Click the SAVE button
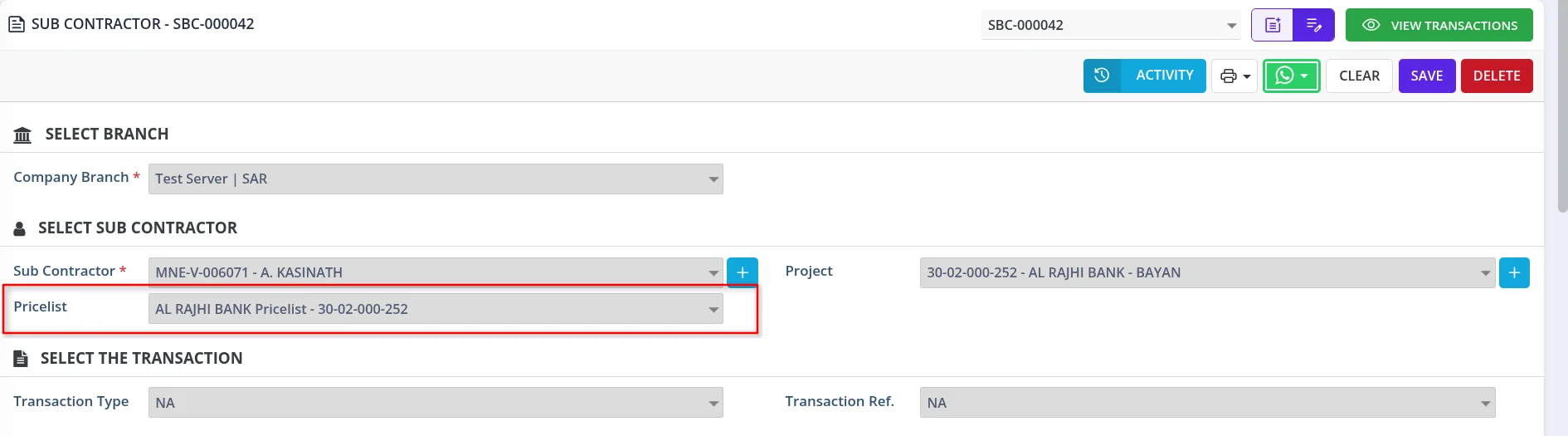The height and width of the screenshot is (436, 1568). (1427, 76)
